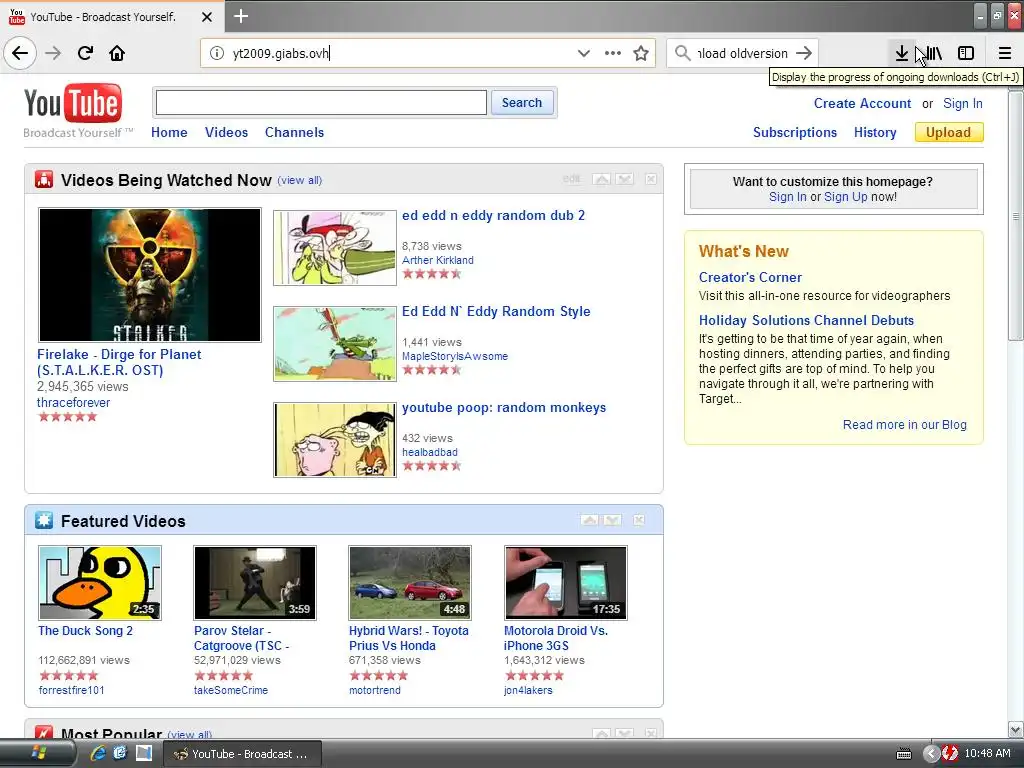Open ed edd n eddy random dub 2 thumbnail
This screenshot has height=768, width=1024.
click(x=335, y=248)
